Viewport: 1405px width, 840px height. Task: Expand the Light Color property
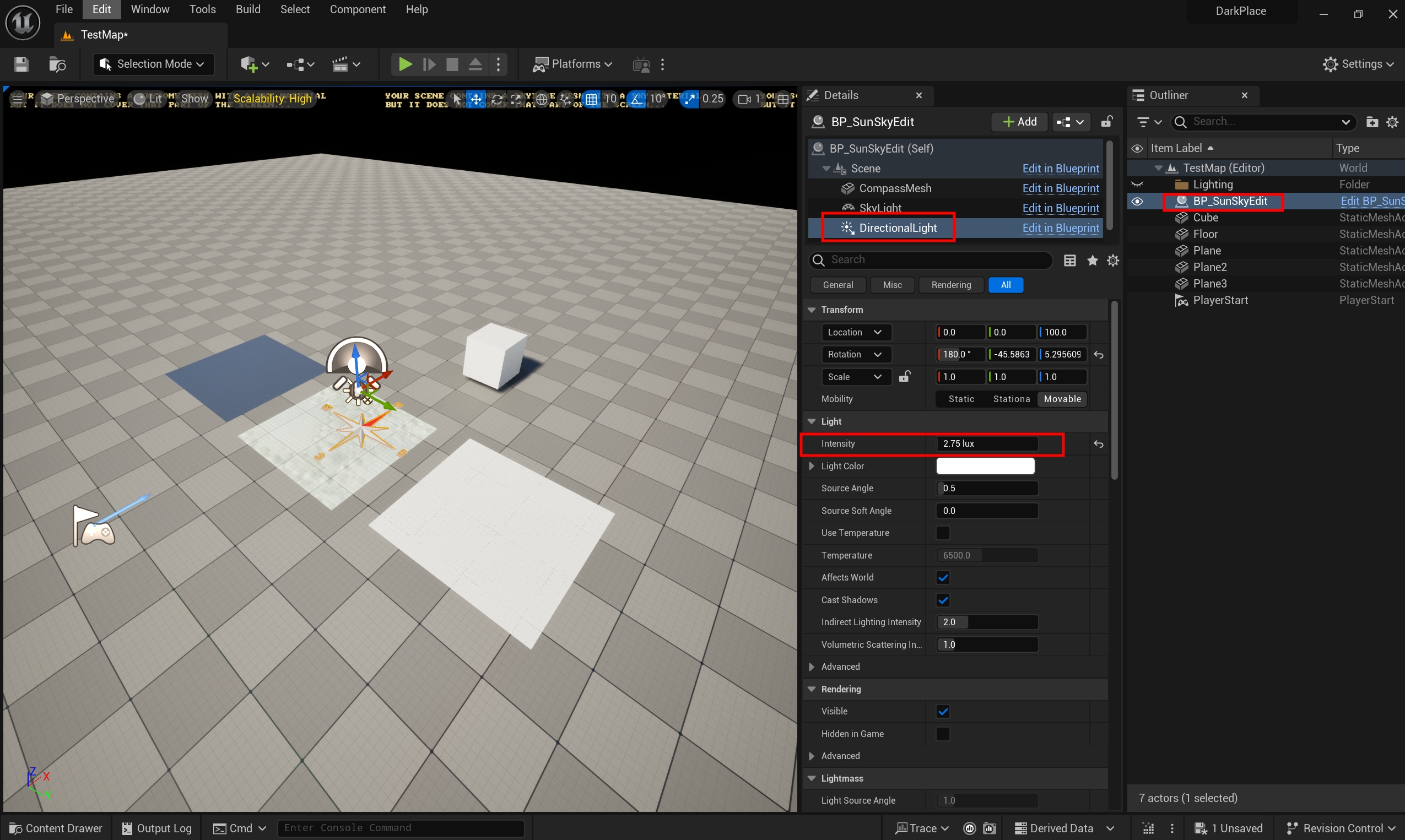[811, 467]
